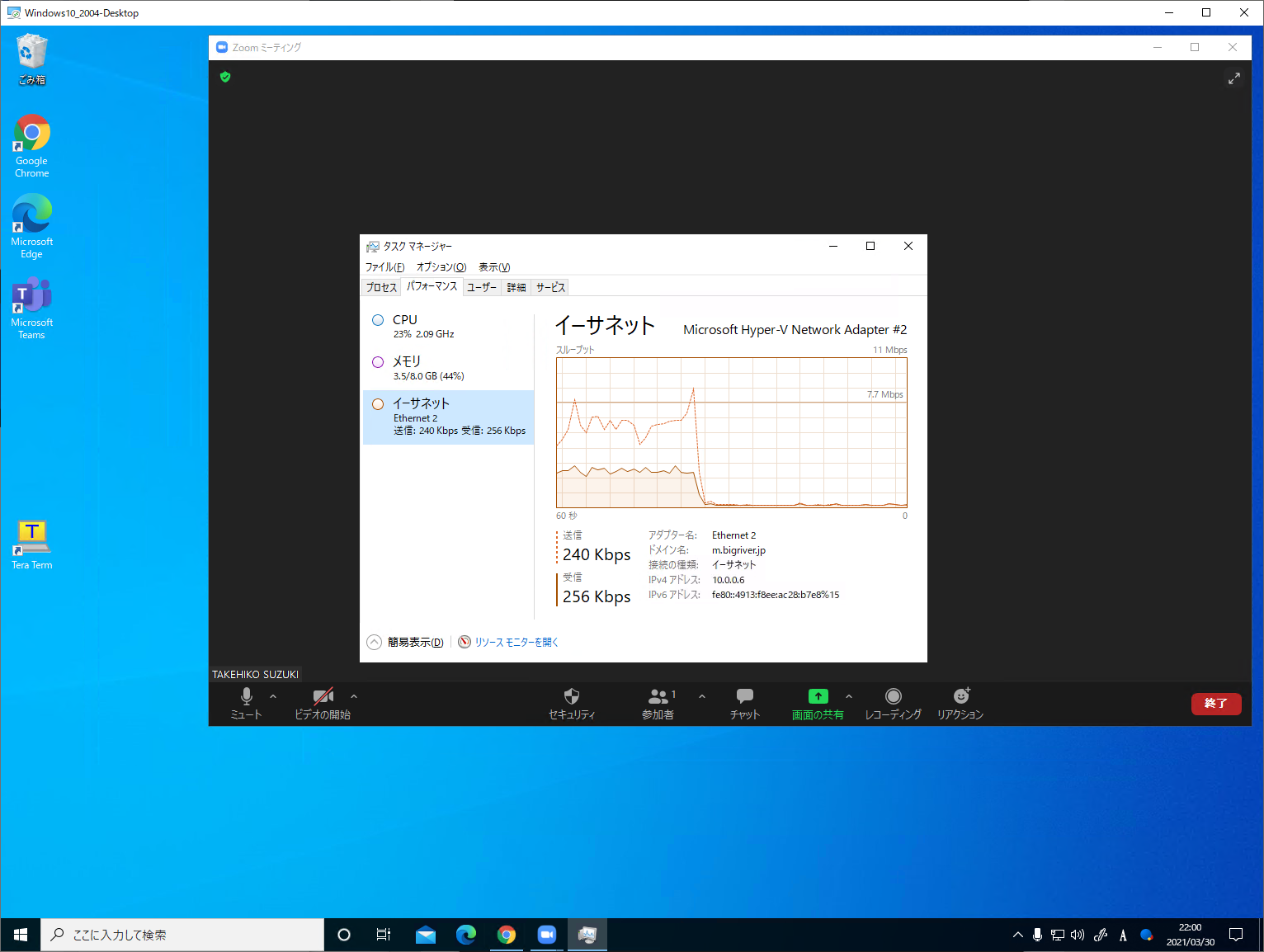Switch to the Processes tab
1264x952 pixels.
click(381, 287)
